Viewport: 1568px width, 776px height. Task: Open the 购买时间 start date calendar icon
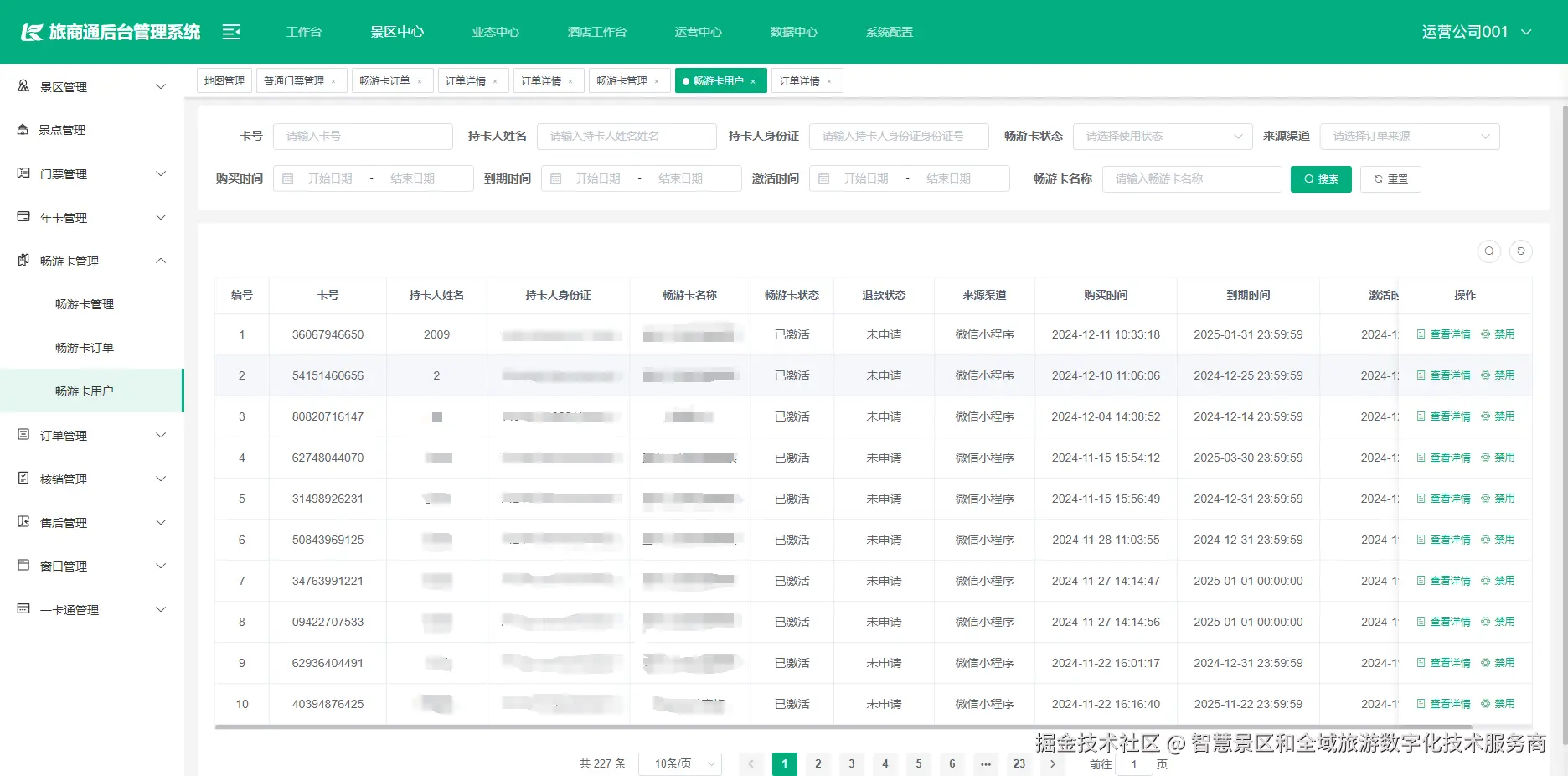coord(288,178)
